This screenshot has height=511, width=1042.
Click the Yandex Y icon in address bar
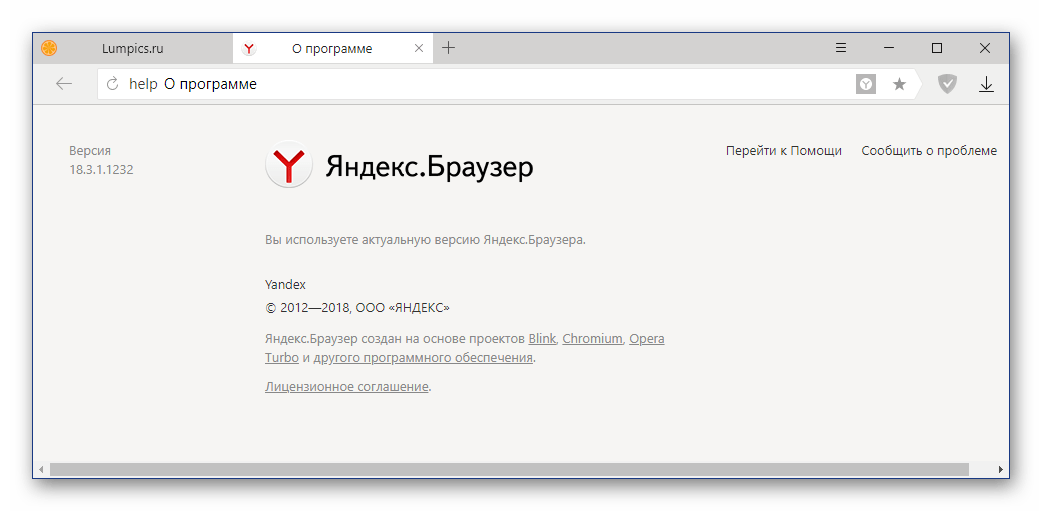point(866,84)
